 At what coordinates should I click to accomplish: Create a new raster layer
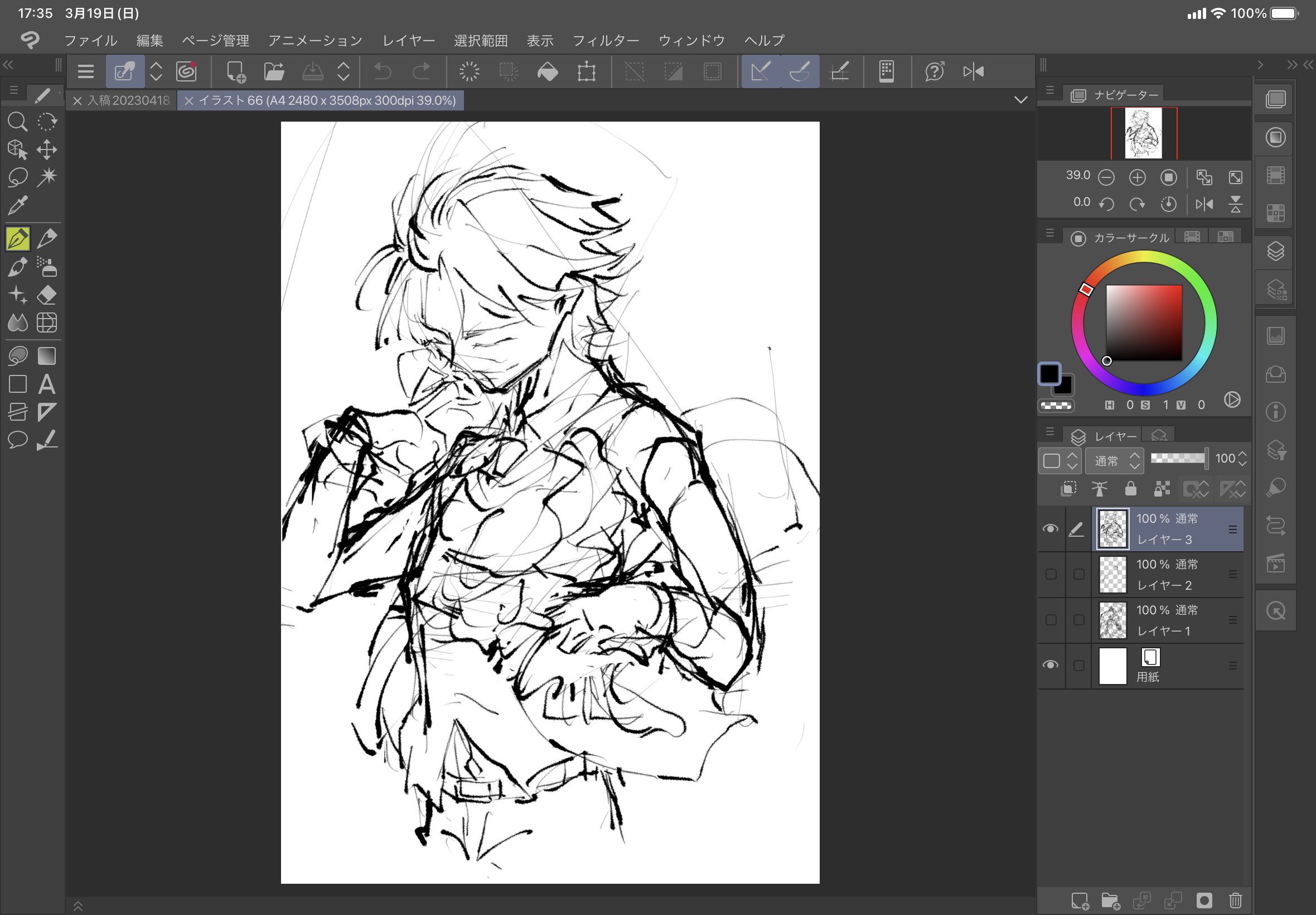pyautogui.click(x=1080, y=900)
